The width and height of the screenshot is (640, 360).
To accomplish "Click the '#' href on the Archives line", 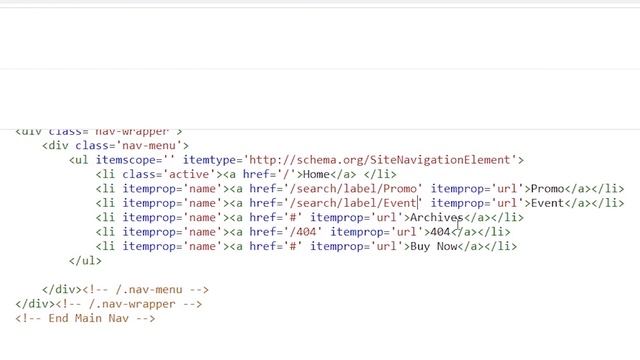I will tap(293, 218).
